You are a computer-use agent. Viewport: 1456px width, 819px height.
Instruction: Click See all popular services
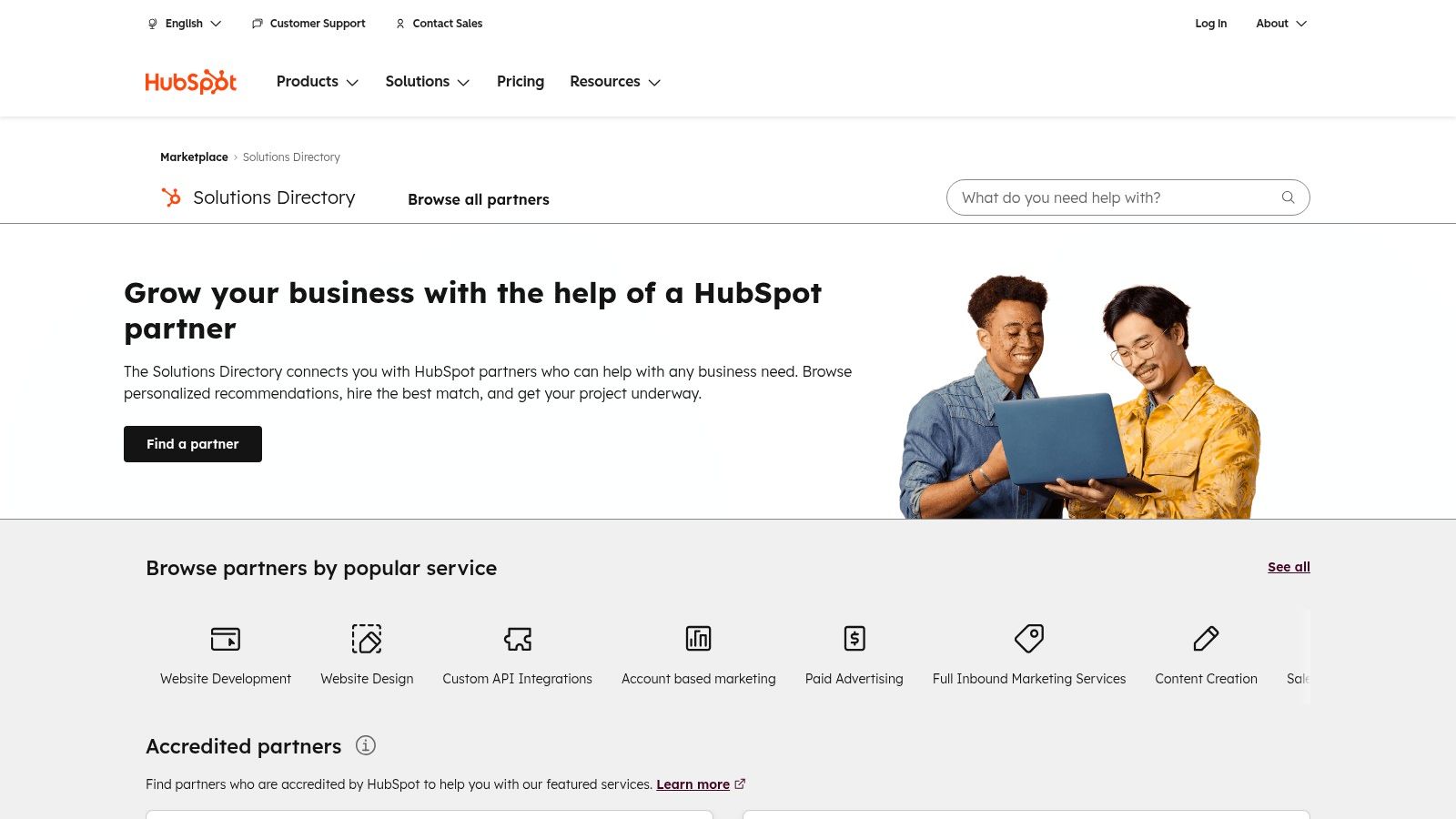[1289, 566]
